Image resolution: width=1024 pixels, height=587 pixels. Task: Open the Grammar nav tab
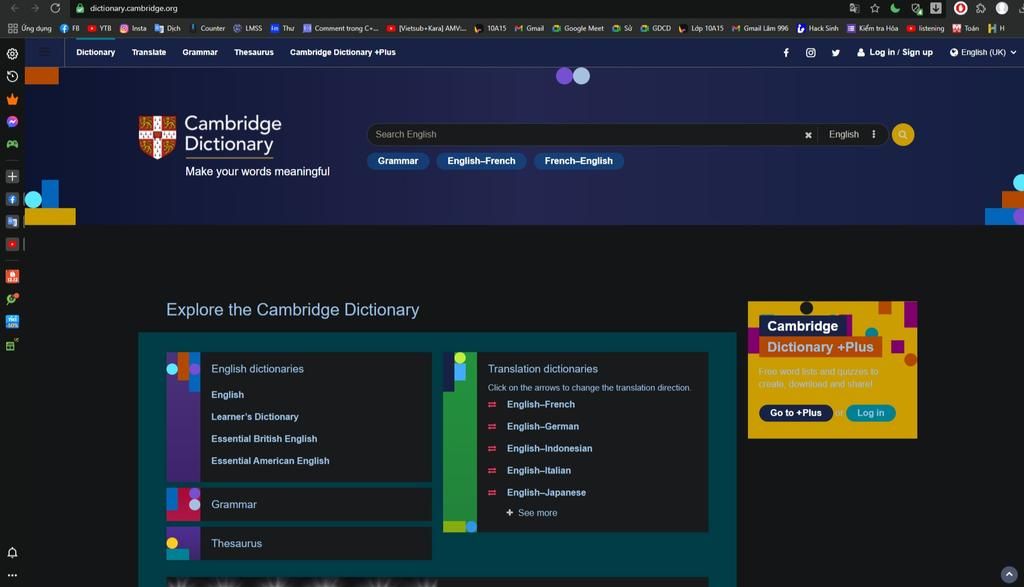click(x=200, y=52)
